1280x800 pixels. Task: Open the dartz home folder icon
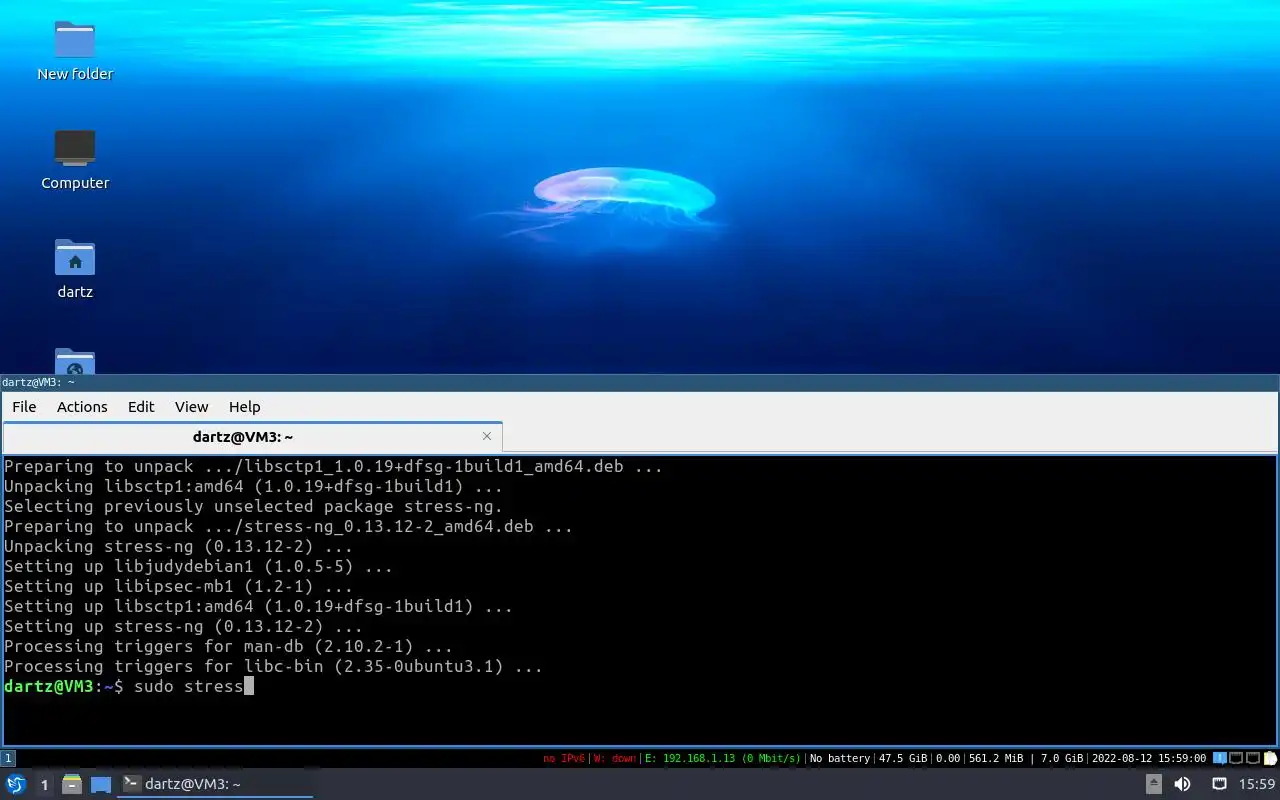click(75, 269)
